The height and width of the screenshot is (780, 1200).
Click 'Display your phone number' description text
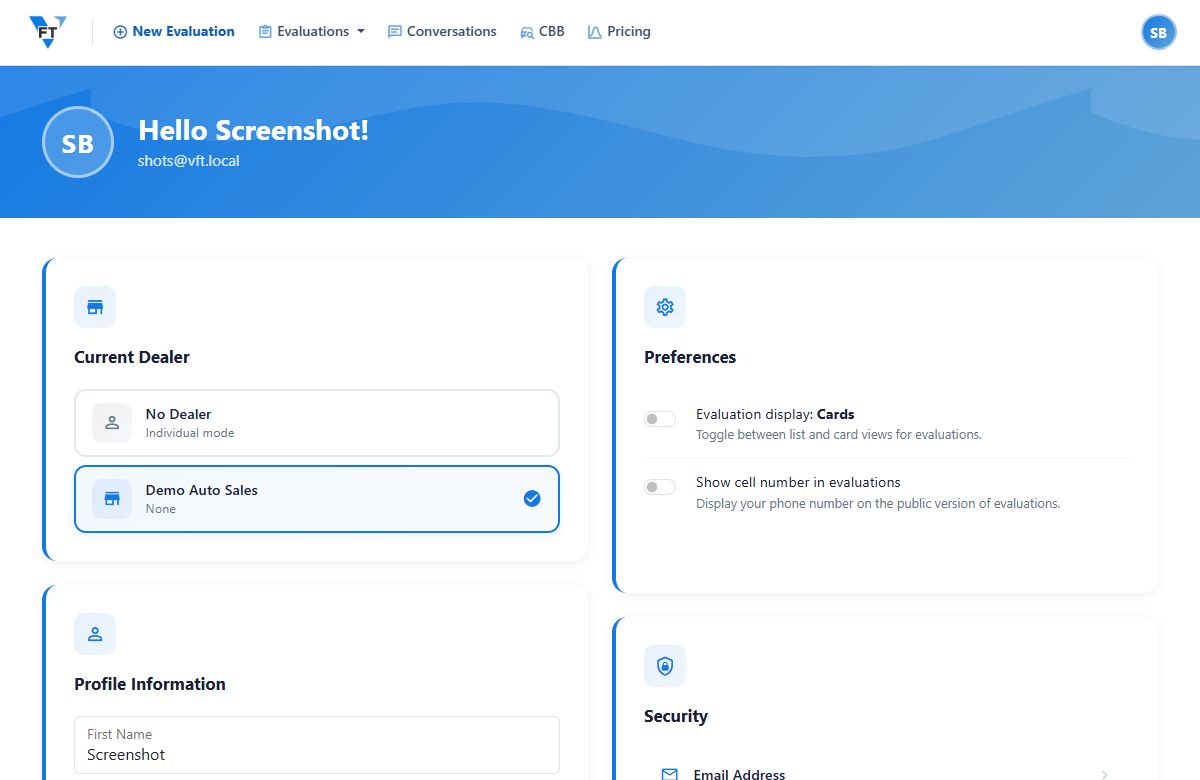[x=878, y=503]
